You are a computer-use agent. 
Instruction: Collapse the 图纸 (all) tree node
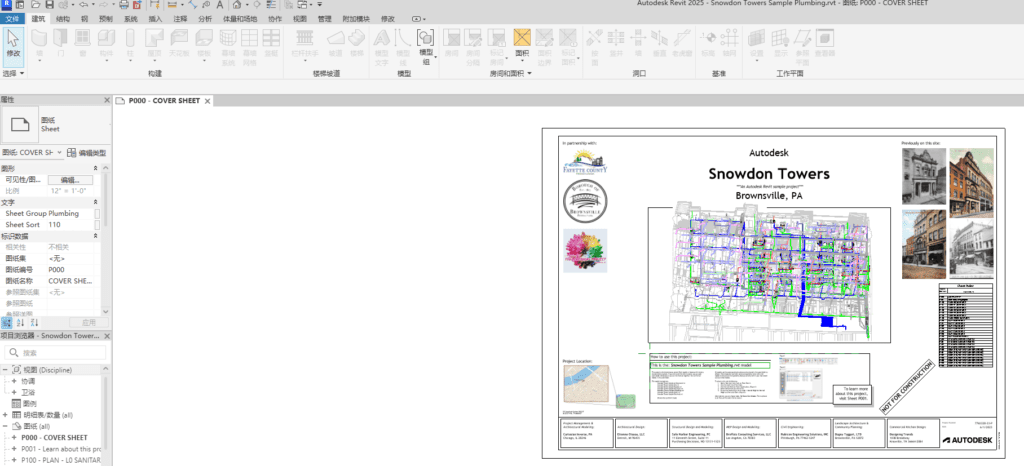pos(5,426)
